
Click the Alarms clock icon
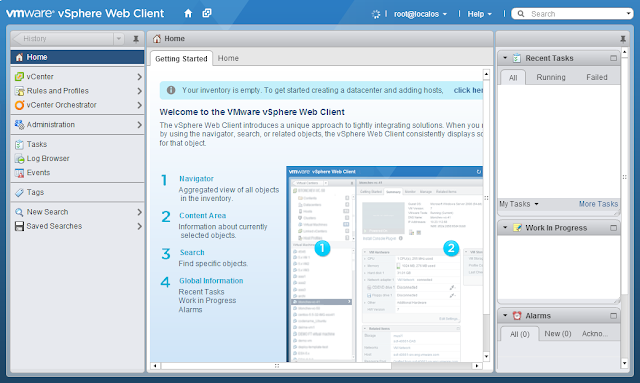pyautogui.click(x=517, y=316)
